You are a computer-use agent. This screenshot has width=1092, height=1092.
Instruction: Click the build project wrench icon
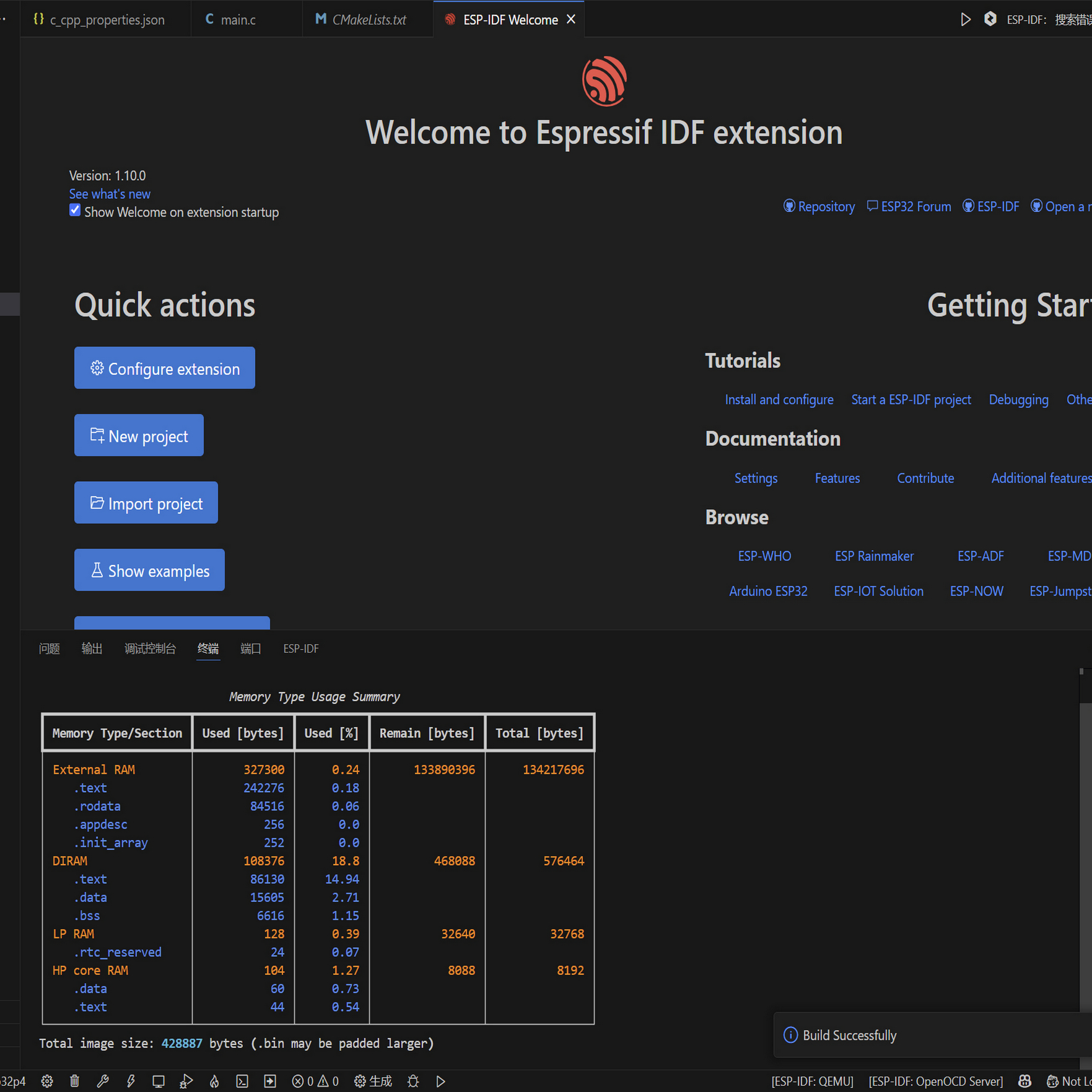[x=103, y=1081]
